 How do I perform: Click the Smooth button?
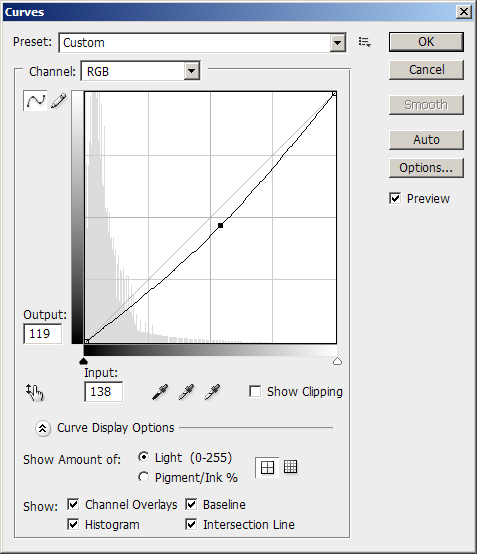pos(426,105)
